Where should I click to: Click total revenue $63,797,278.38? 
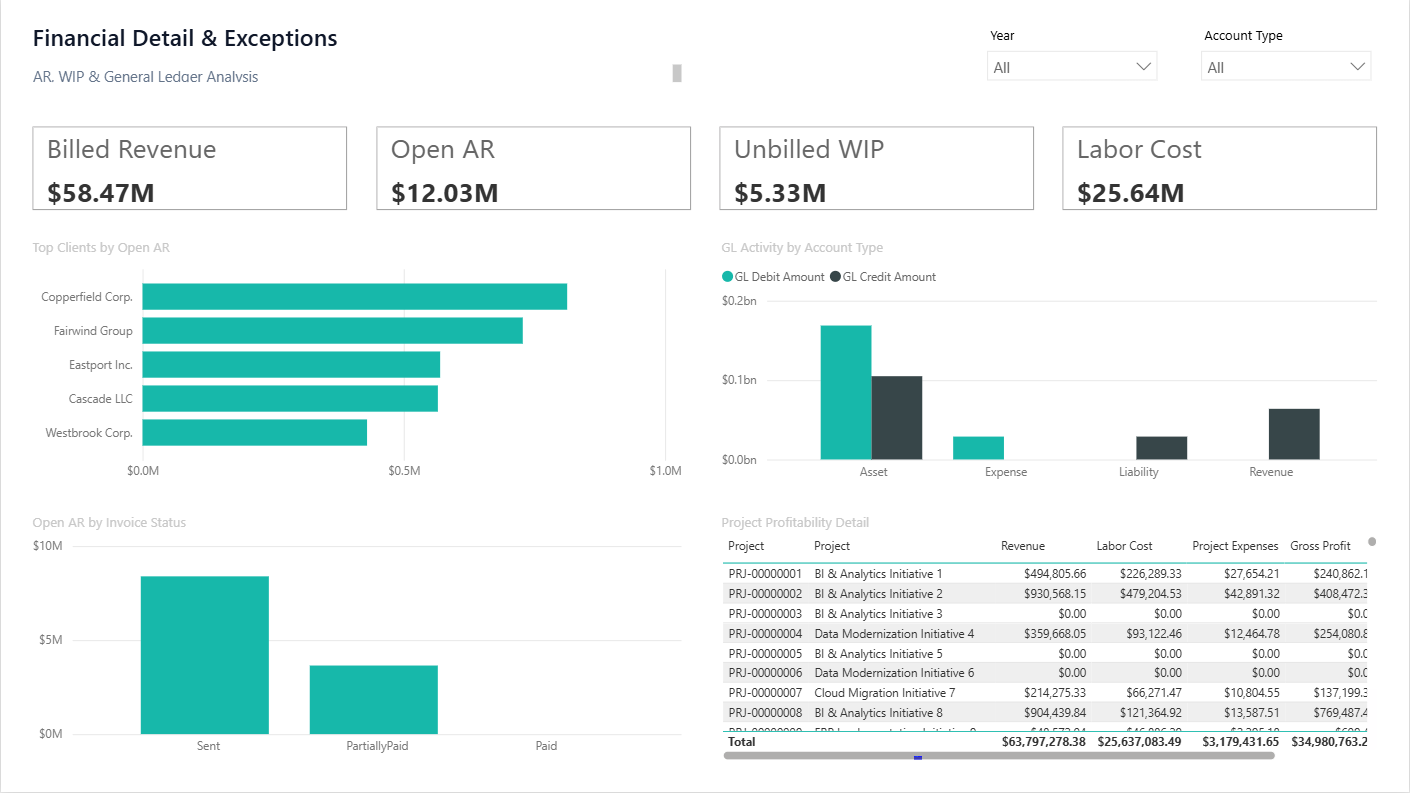[1044, 742]
